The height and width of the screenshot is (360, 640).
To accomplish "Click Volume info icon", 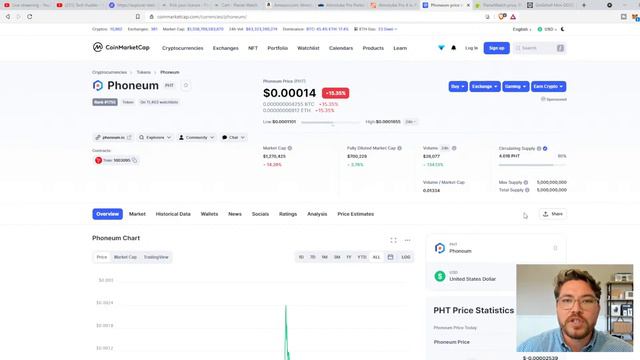I will [x=454, y=148].
